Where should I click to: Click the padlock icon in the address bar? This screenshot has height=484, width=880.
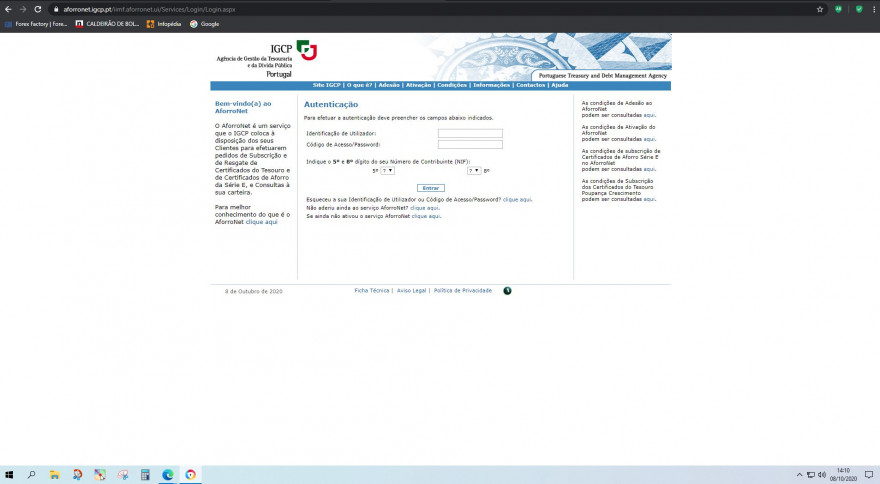coord(56,9)
